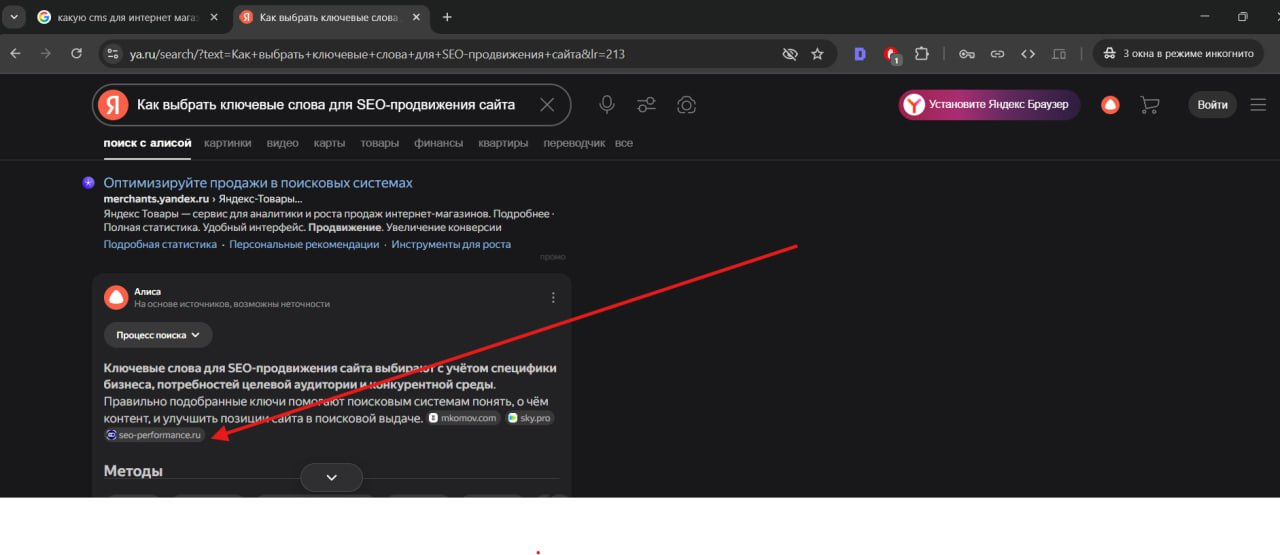Viewport: 1280px width, 555px height.
Task: Start image search with camera icon
Action: click(686, 105)
